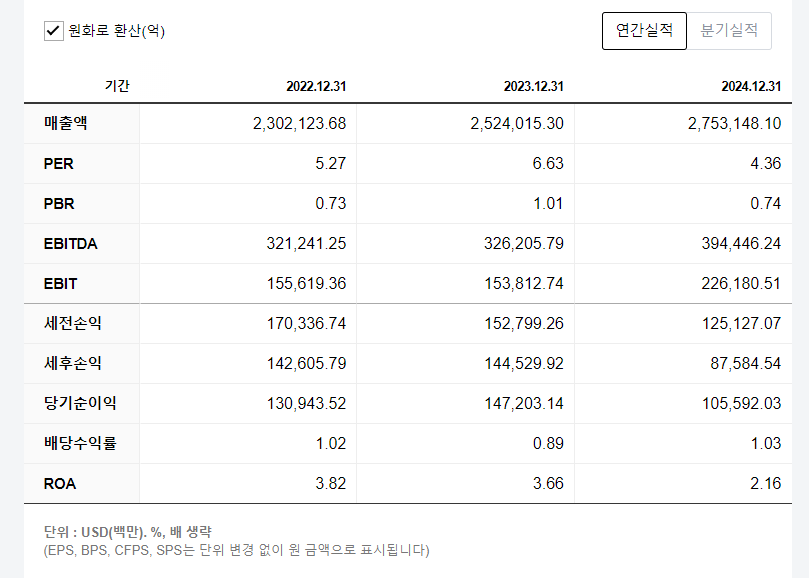This screenshot has width=809, height=578.
Task: Select the ROA row label
Action: (60, 484)
